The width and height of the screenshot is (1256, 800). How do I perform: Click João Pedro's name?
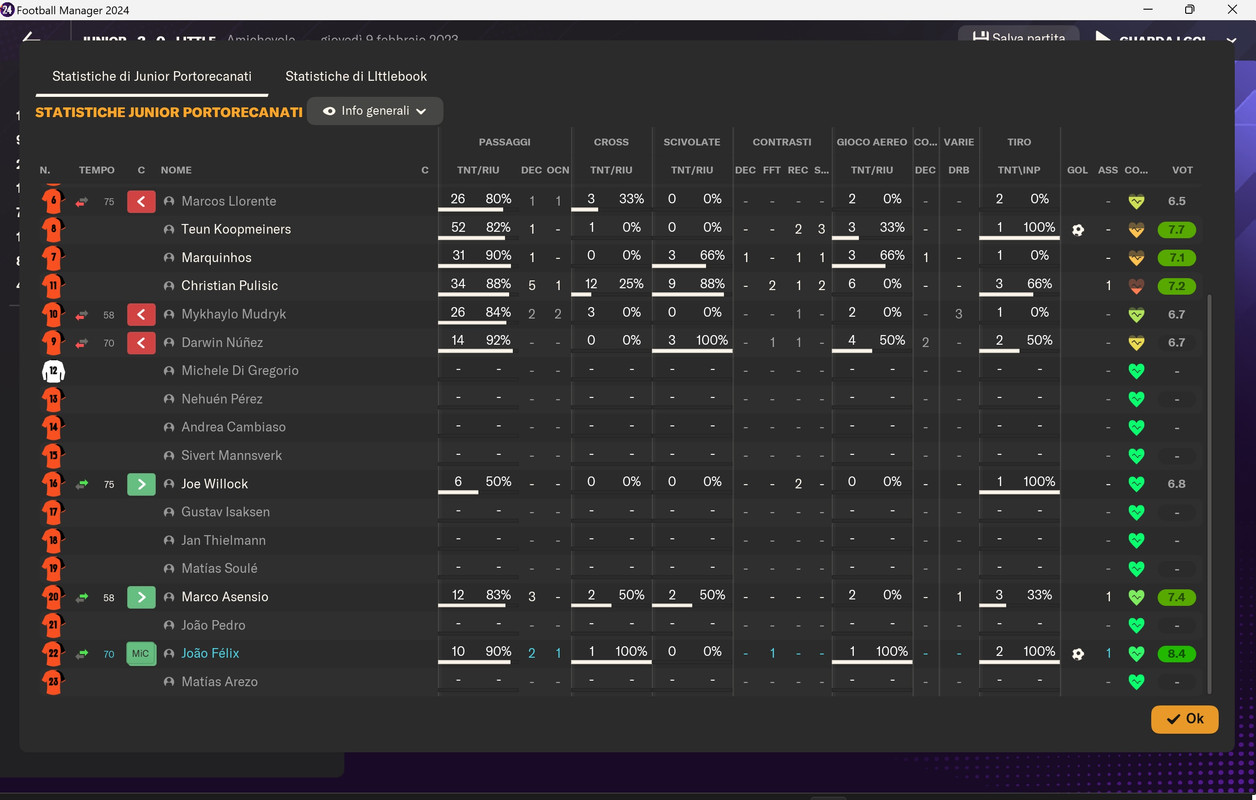click(x=213, y=626)
